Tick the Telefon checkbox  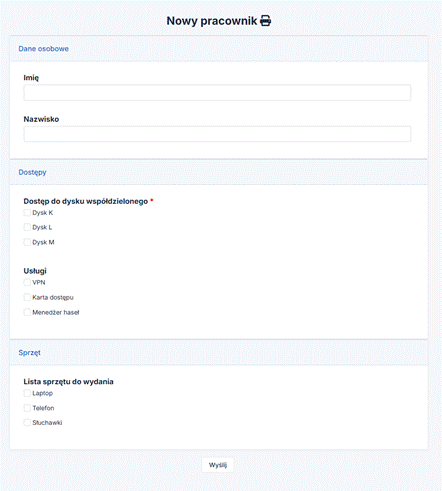pyautogui.click(x=27, y=408)
